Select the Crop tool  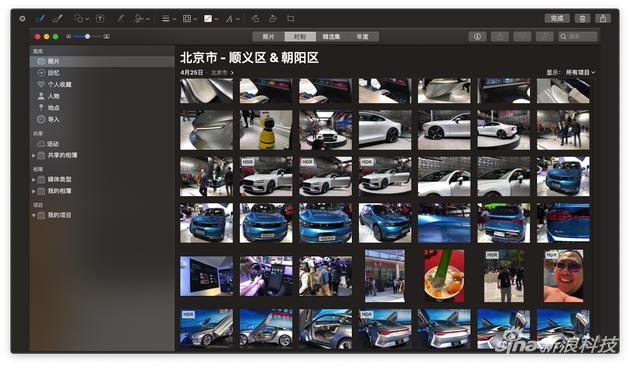290,18
